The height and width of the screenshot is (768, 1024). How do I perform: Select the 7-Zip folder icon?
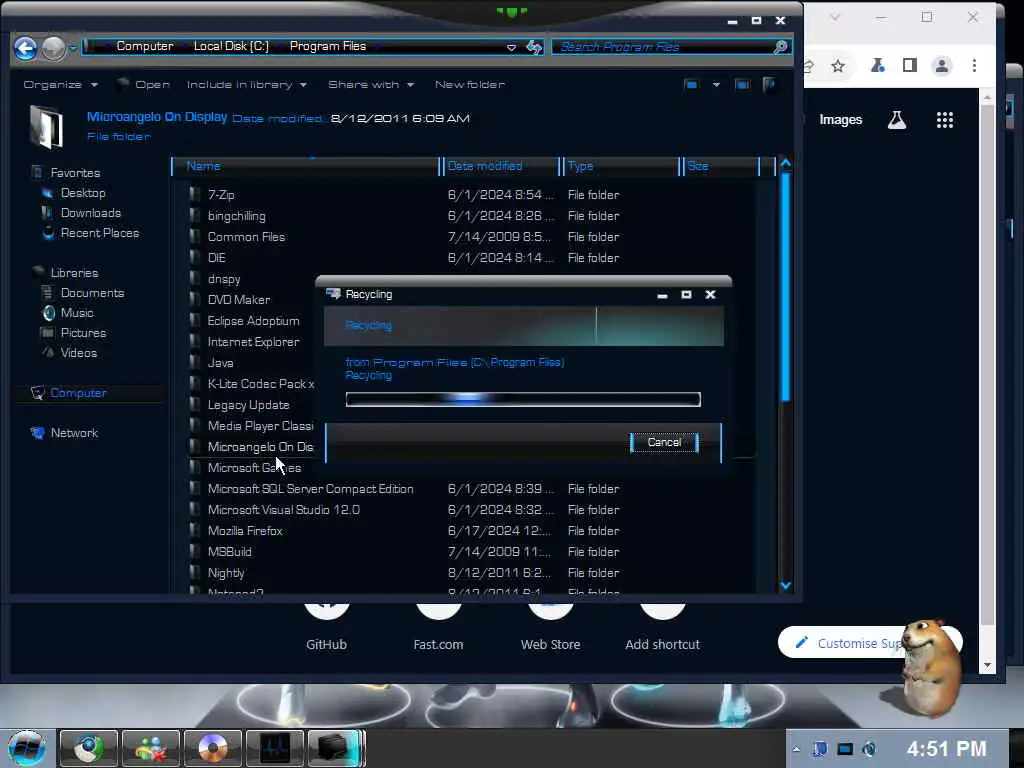pos(195,195)
